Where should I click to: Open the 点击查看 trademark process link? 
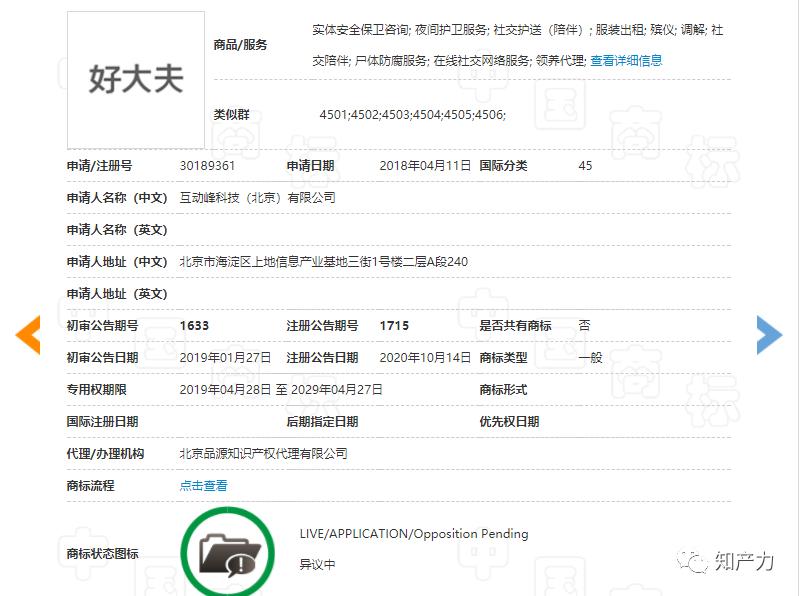[204, 486]
